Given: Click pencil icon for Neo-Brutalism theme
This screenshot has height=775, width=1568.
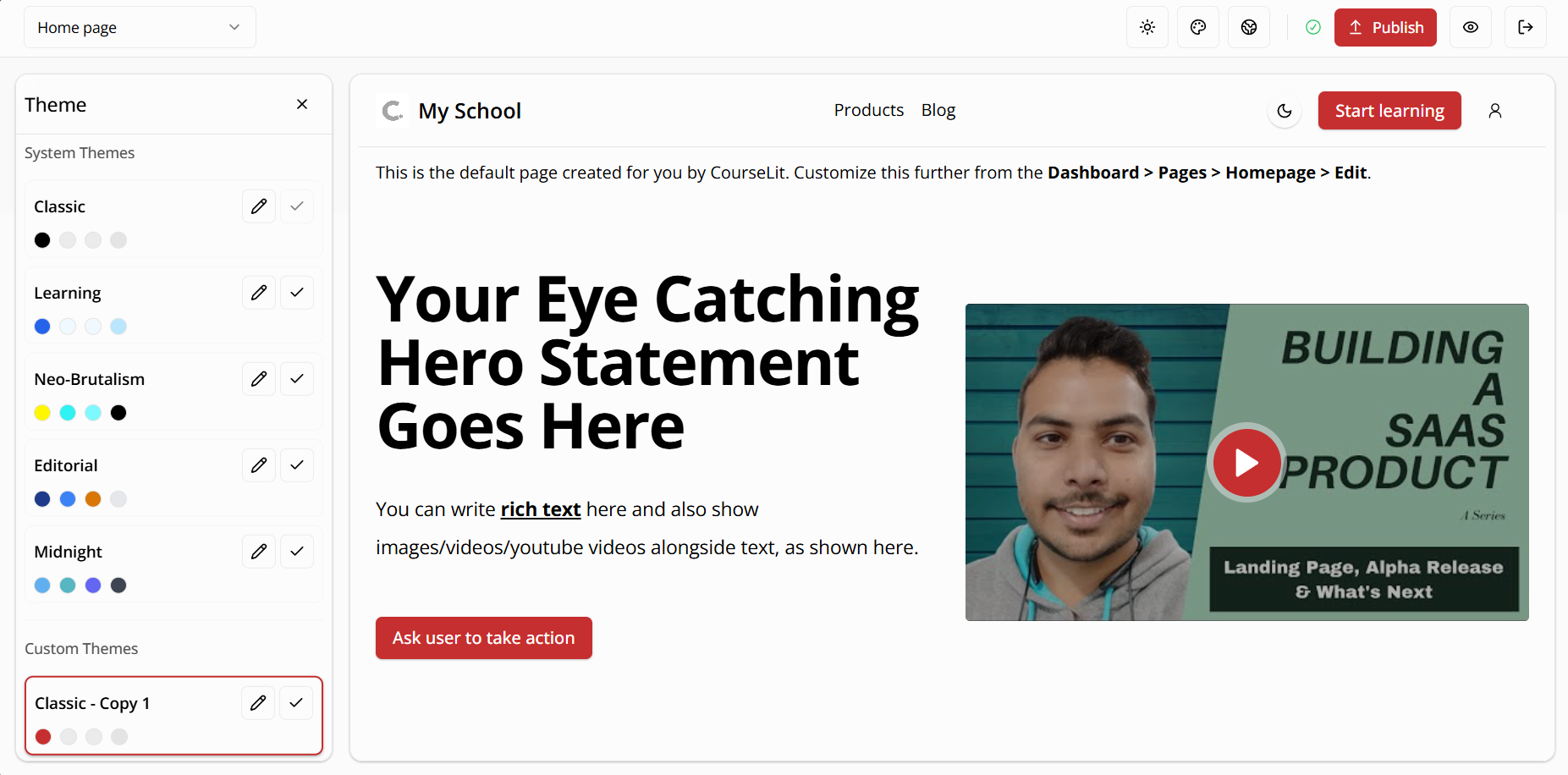Looking at the screenshot, I should tap(259, 379).
